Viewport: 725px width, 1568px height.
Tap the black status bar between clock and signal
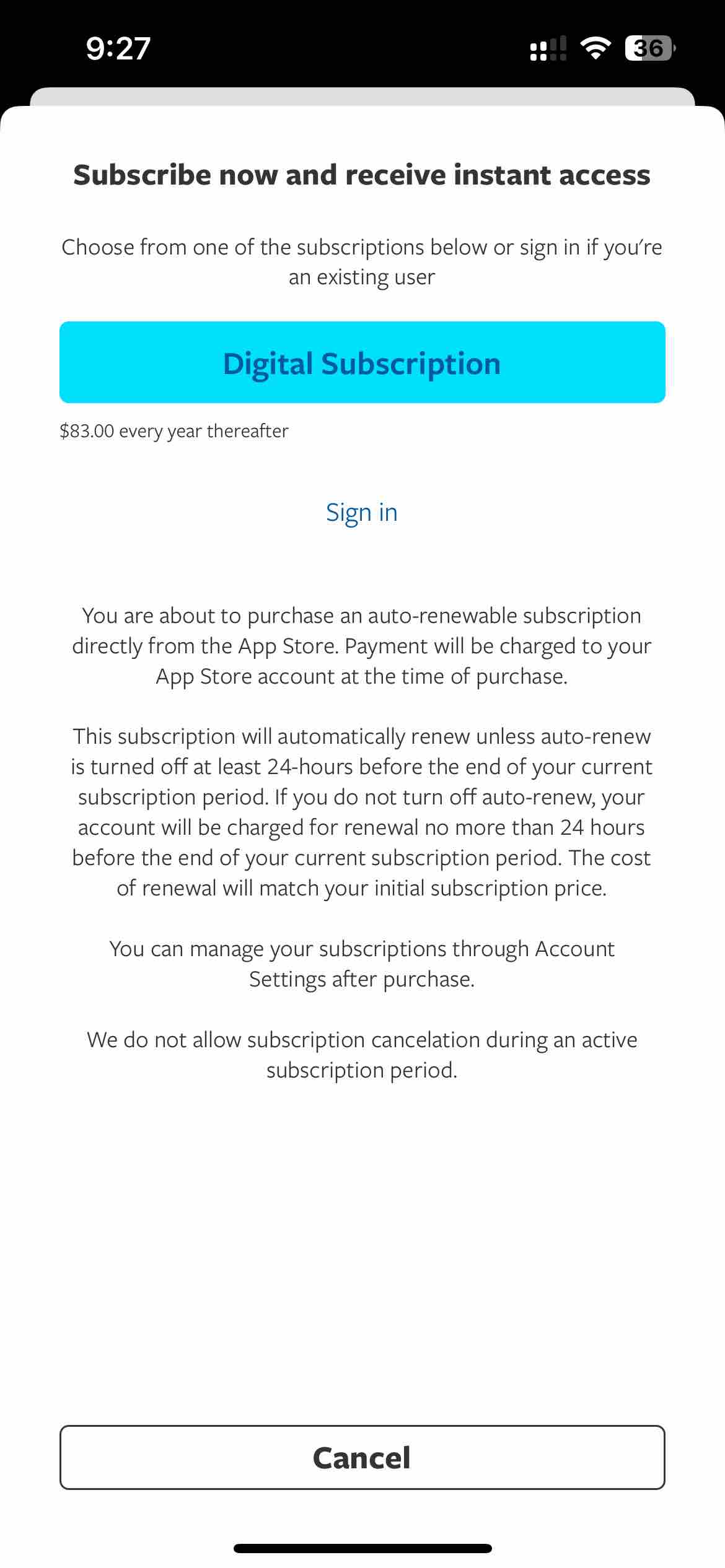(341, 48)
